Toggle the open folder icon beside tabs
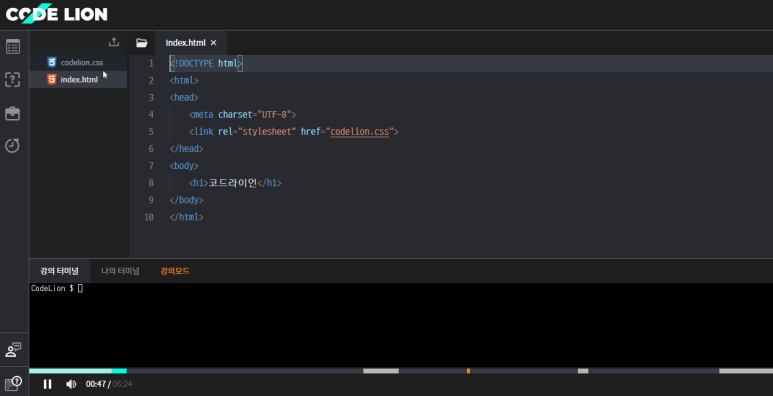 pyautogui.click(x=142, y=43)
